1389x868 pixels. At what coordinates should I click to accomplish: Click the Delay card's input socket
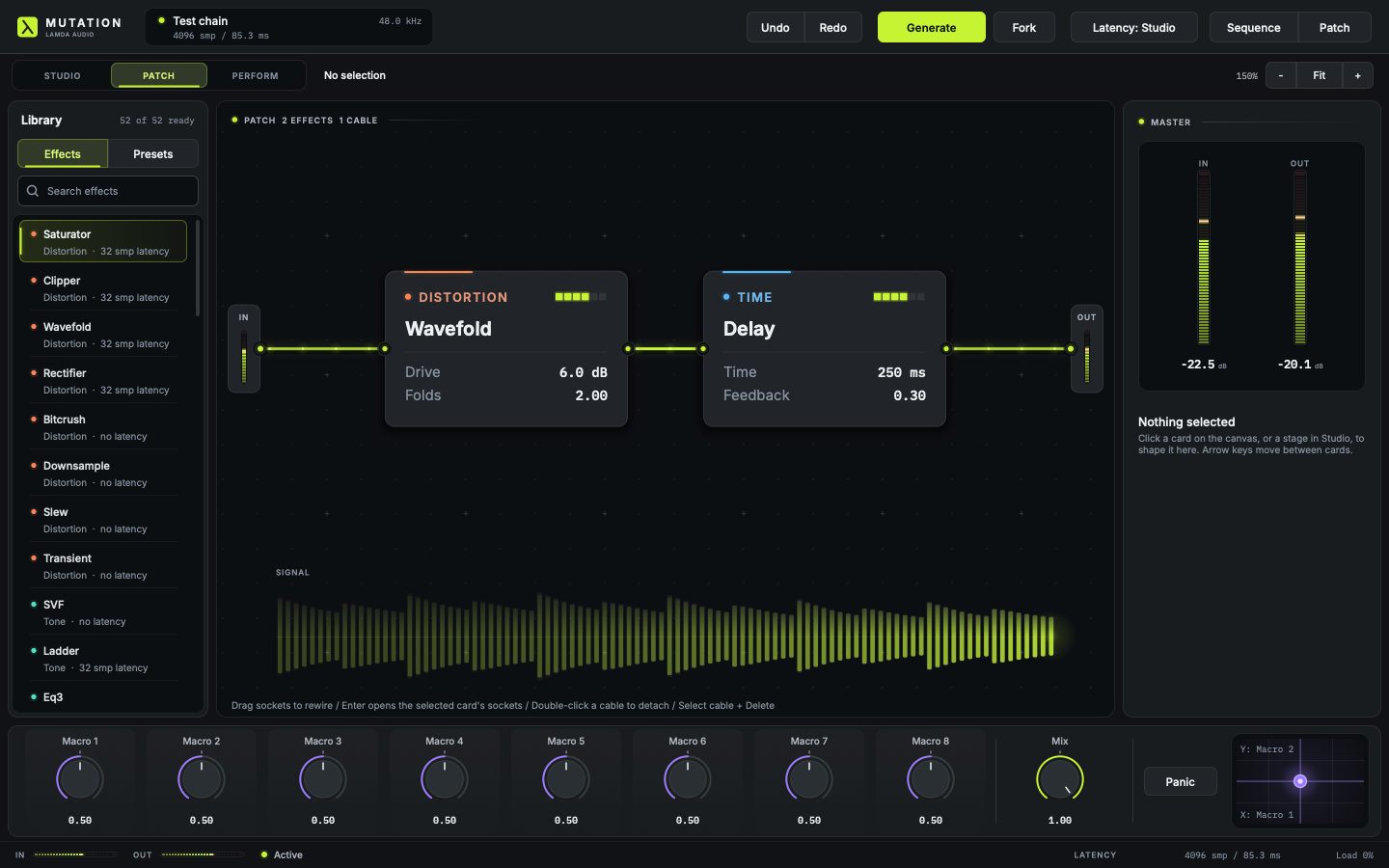pos(703,349)
